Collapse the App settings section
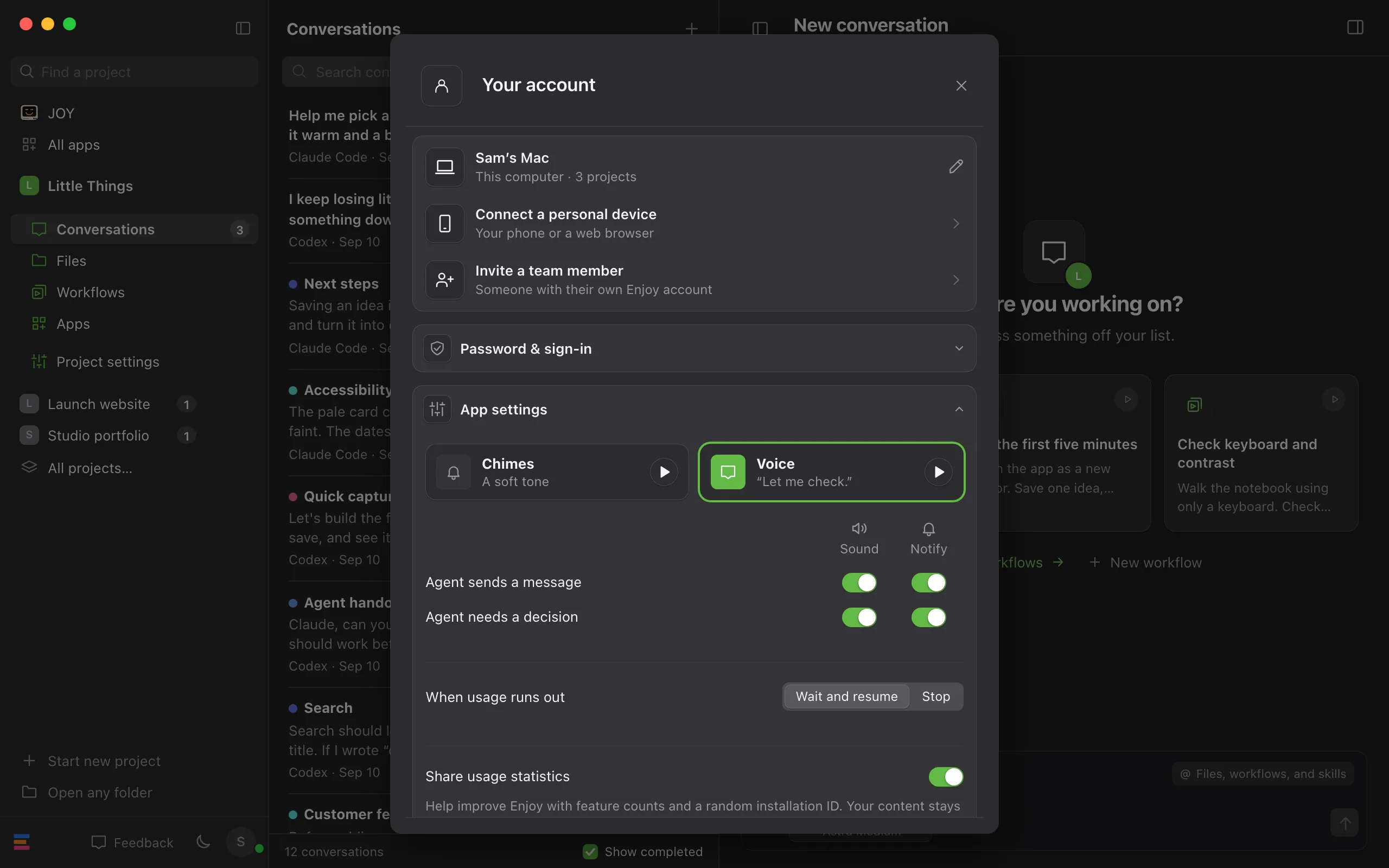This screenshot has height=868, width=1389. pos(694,409)
